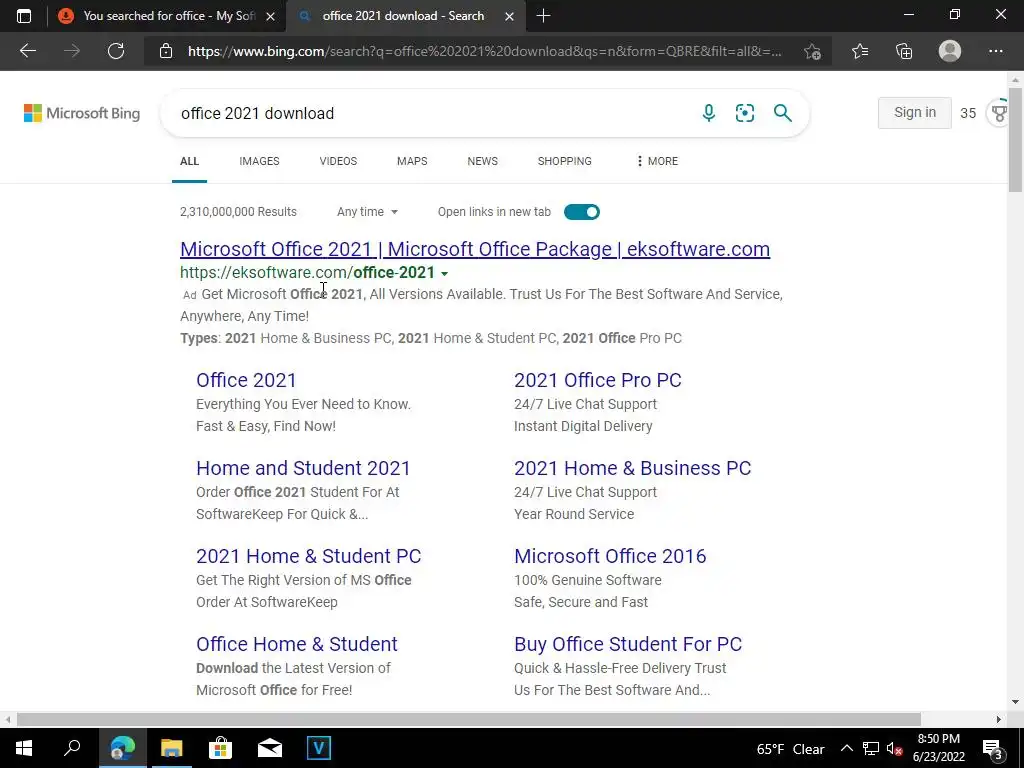Click the site lock icon in address bar
Viewport: 1024px width, 768px height.
(x=166, y=51)
